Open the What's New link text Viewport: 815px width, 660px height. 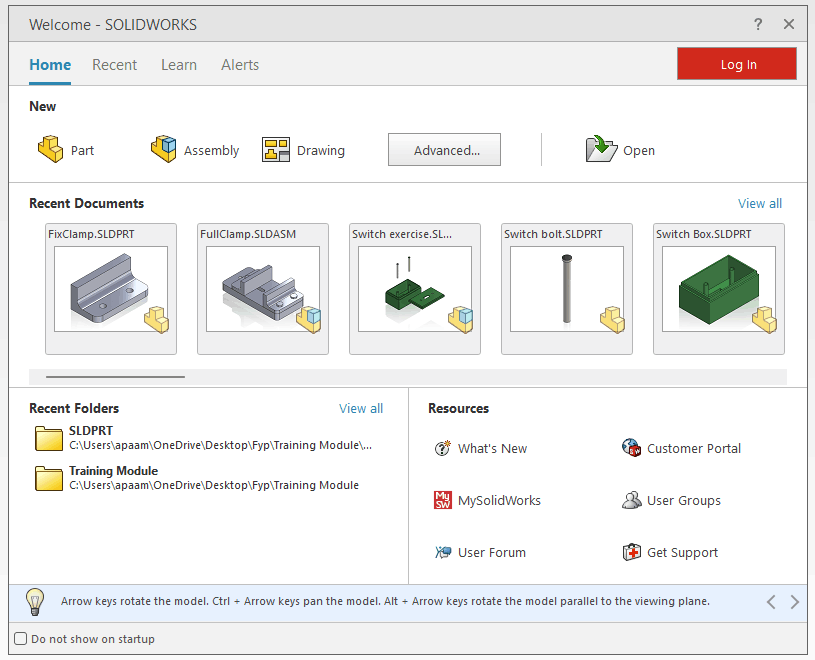pos(492,448)
